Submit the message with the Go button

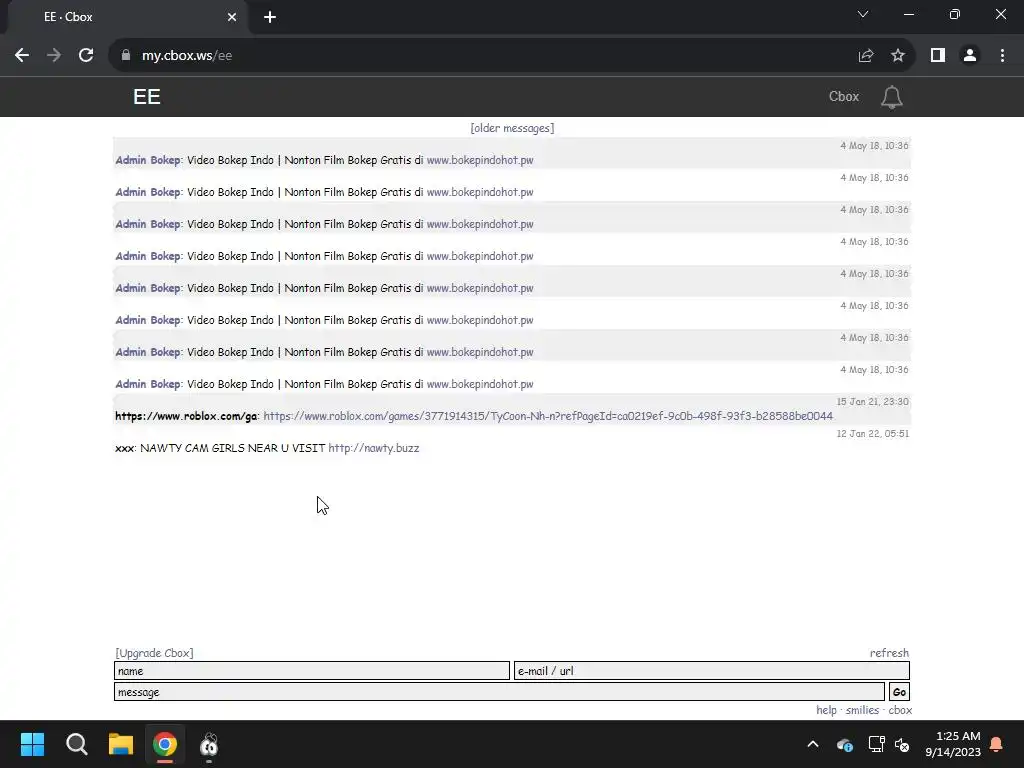pos(899,692)
